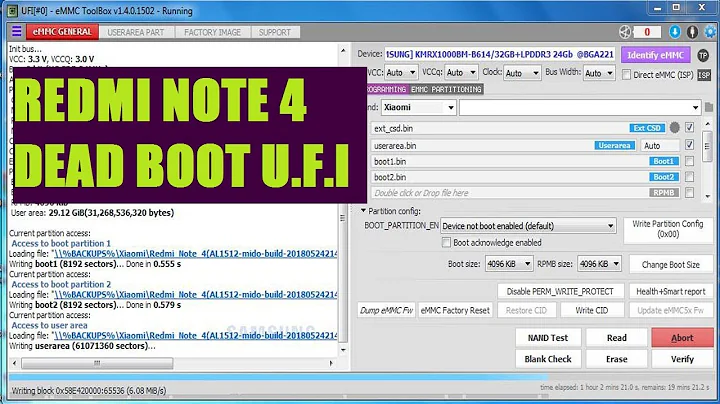Click the blue download arrow icon
This screenshot has width=720, height=404.
point(675,32)
